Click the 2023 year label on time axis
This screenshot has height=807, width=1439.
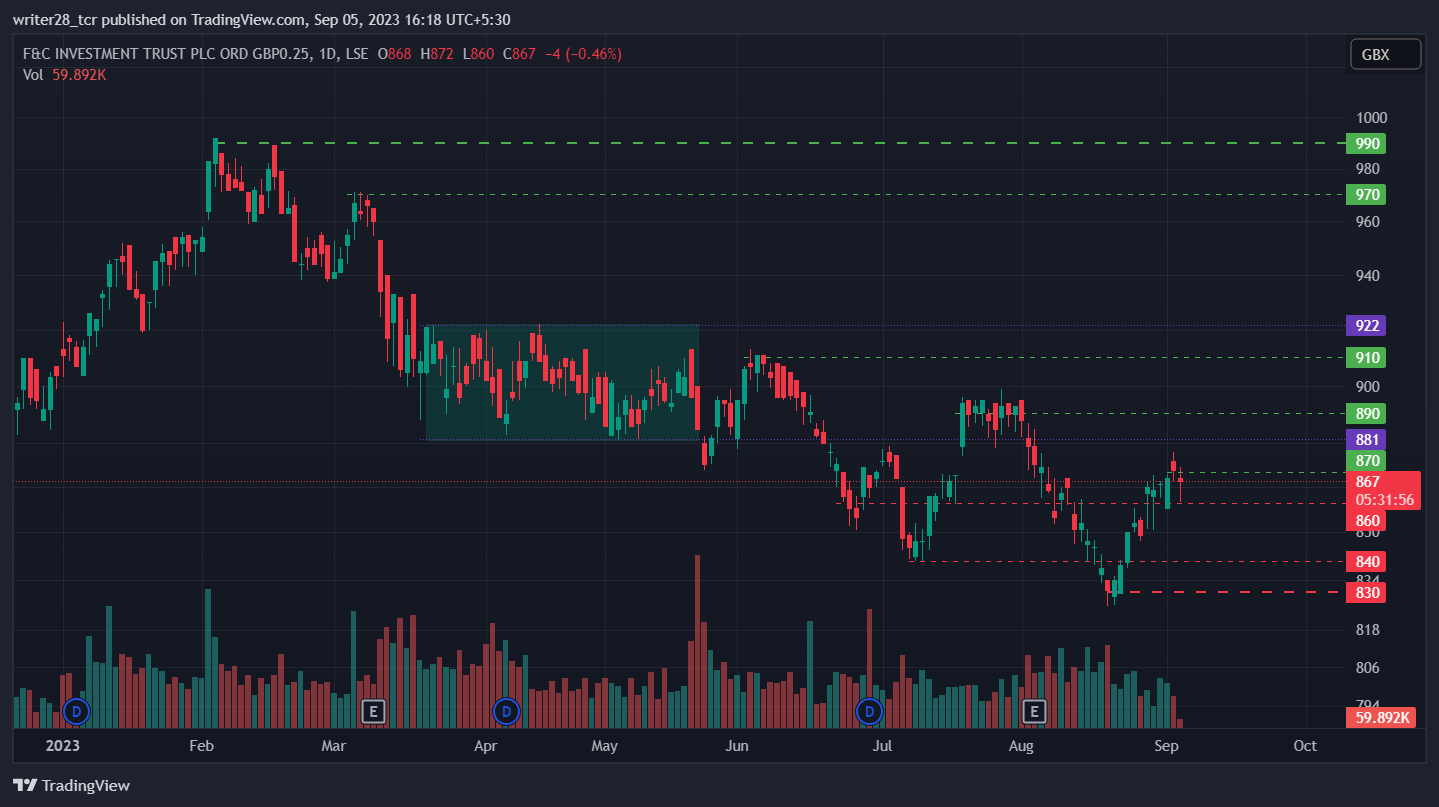(x=61, y=746)
